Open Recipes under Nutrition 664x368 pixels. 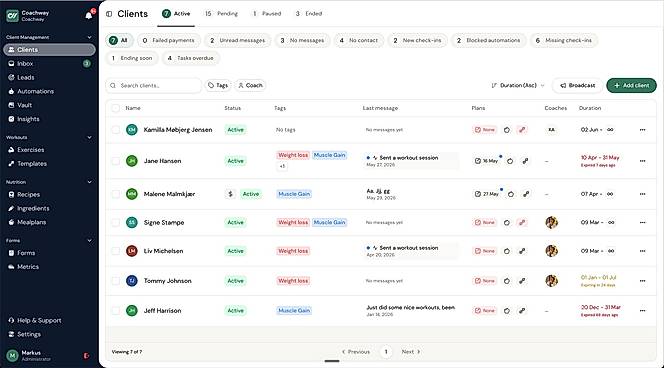pos(49,194)
